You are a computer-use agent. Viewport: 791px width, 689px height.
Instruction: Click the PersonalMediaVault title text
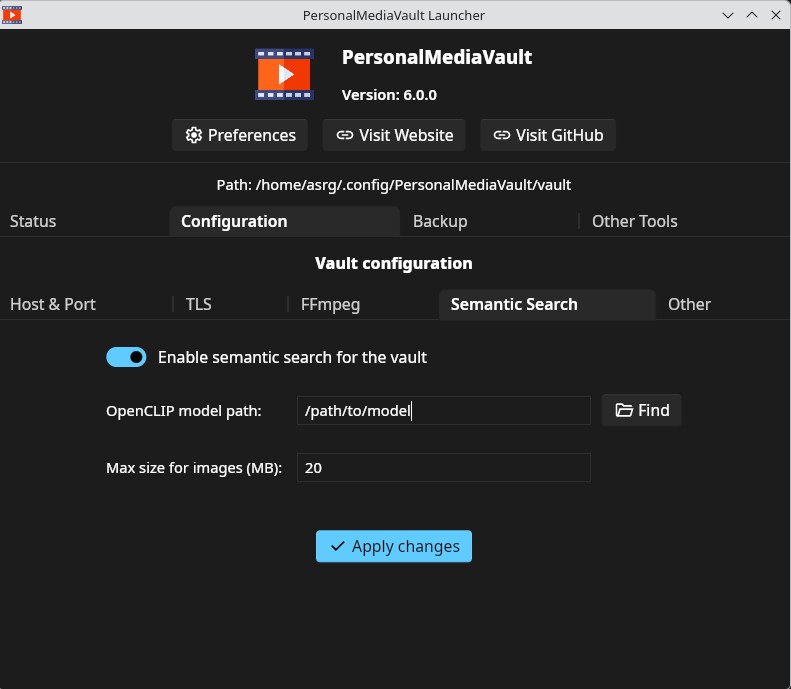[437, 57]
